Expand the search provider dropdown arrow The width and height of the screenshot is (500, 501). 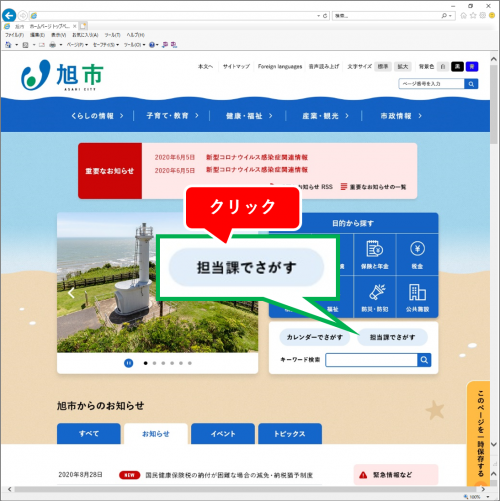[x=450, y=16]
